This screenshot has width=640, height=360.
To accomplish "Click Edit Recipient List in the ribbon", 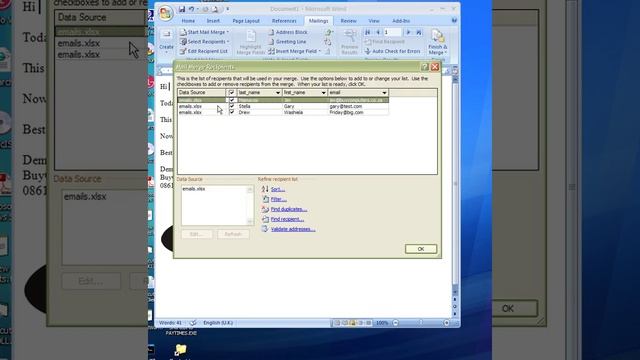I will [203, 51].
